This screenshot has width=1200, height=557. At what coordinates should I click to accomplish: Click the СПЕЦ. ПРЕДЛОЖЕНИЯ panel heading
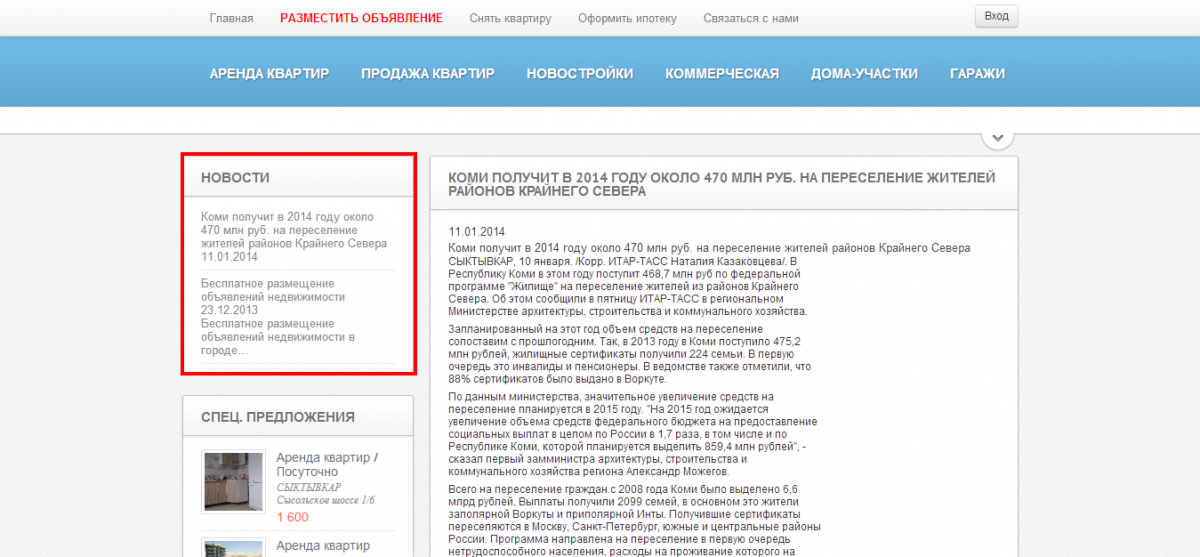click(x=278, y=417)
